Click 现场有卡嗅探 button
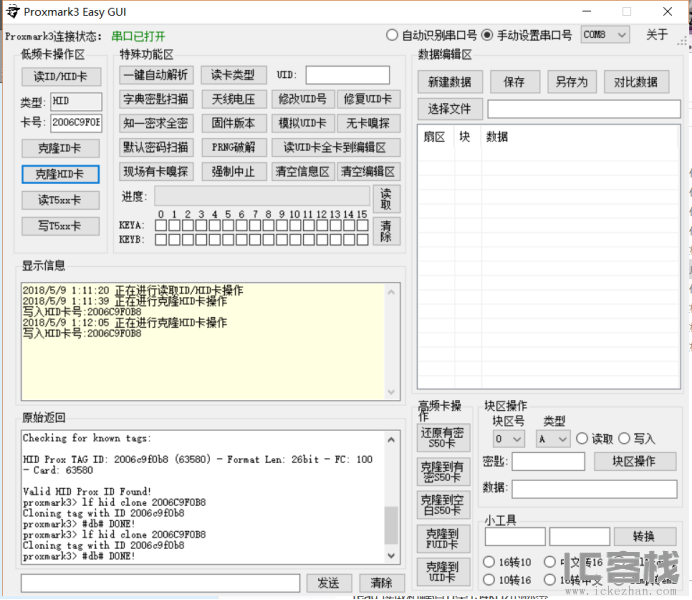692x600 pixels. 156,171
